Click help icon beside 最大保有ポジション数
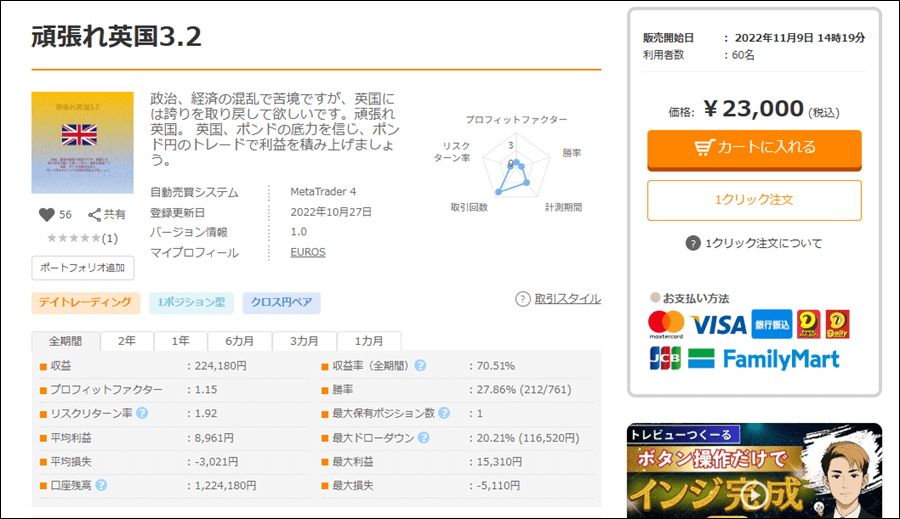The image size is (900, 519). (443, 413)
